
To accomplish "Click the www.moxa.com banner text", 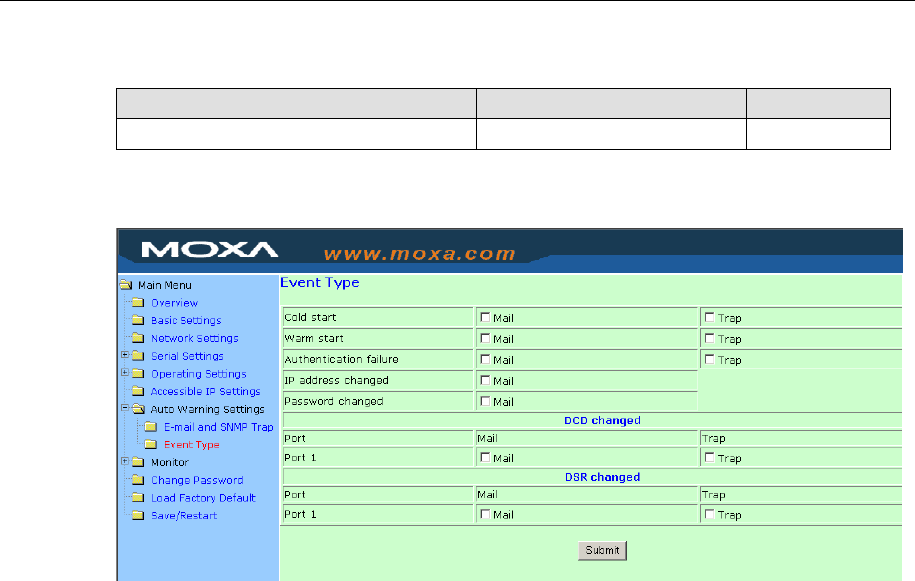I will [x=420, y=254].
